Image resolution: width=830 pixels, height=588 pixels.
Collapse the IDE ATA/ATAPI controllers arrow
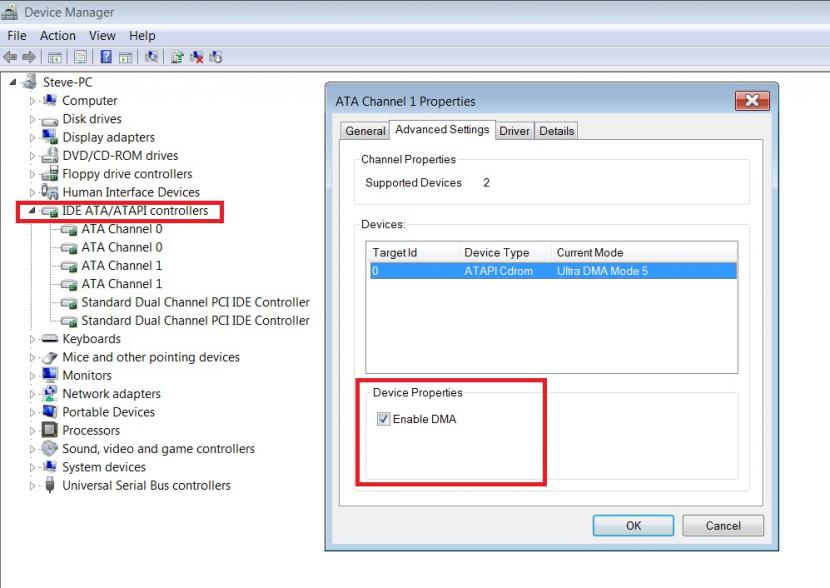32,210
